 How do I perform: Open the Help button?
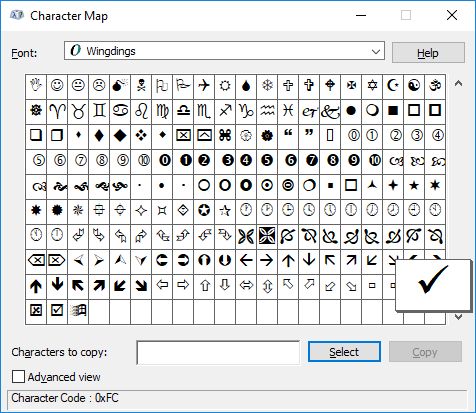pyautogui.click(x=428, y=53)
